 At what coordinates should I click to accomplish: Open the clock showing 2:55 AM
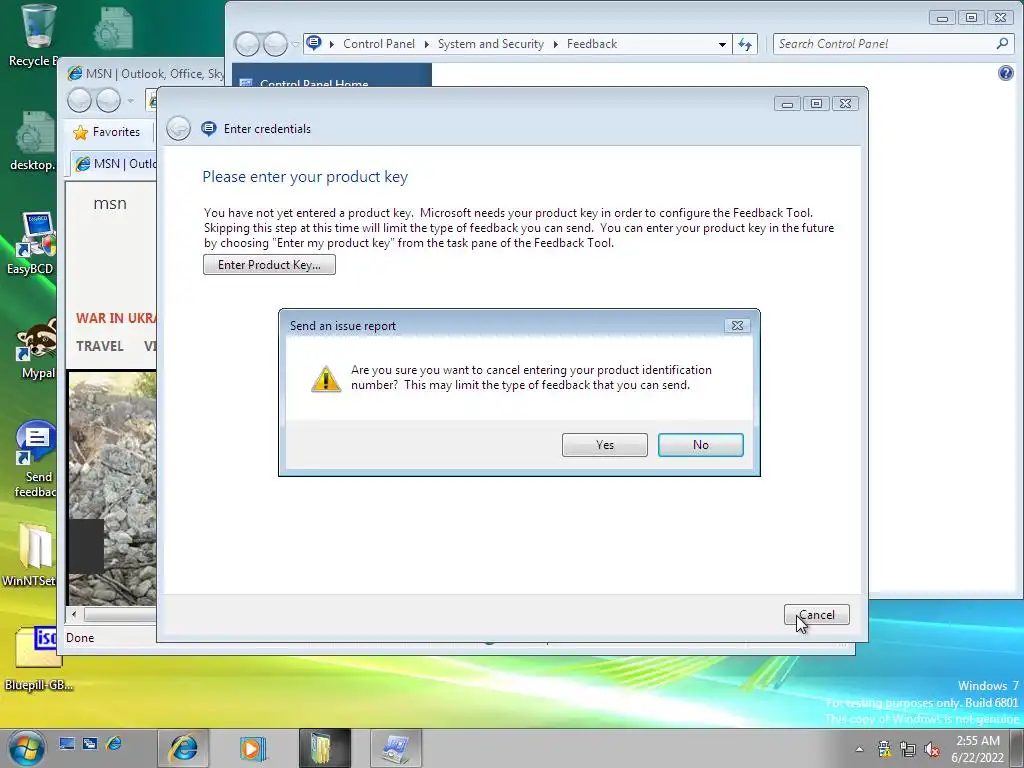point(978,749)
